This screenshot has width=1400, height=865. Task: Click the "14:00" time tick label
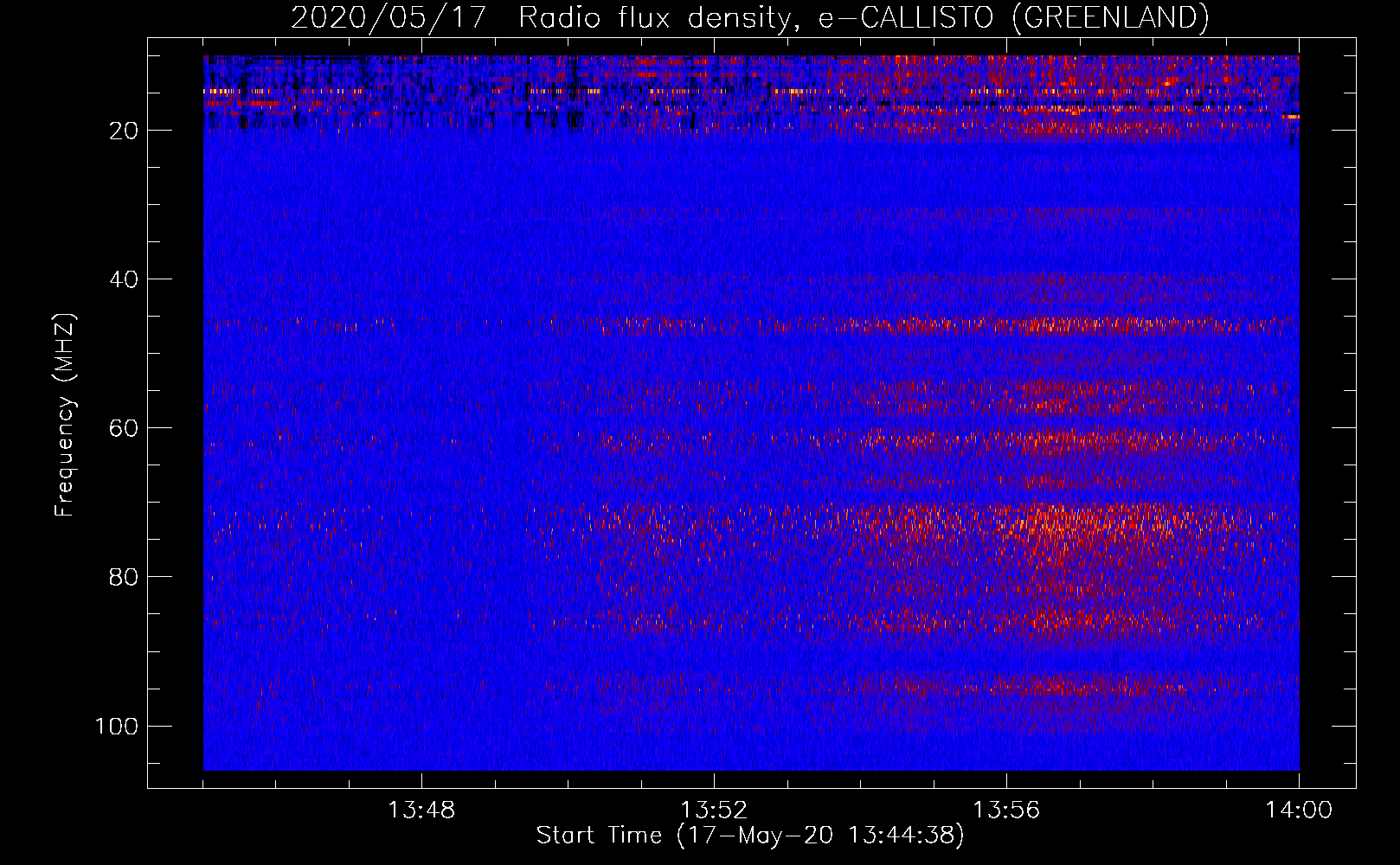tap(1299, 811)
